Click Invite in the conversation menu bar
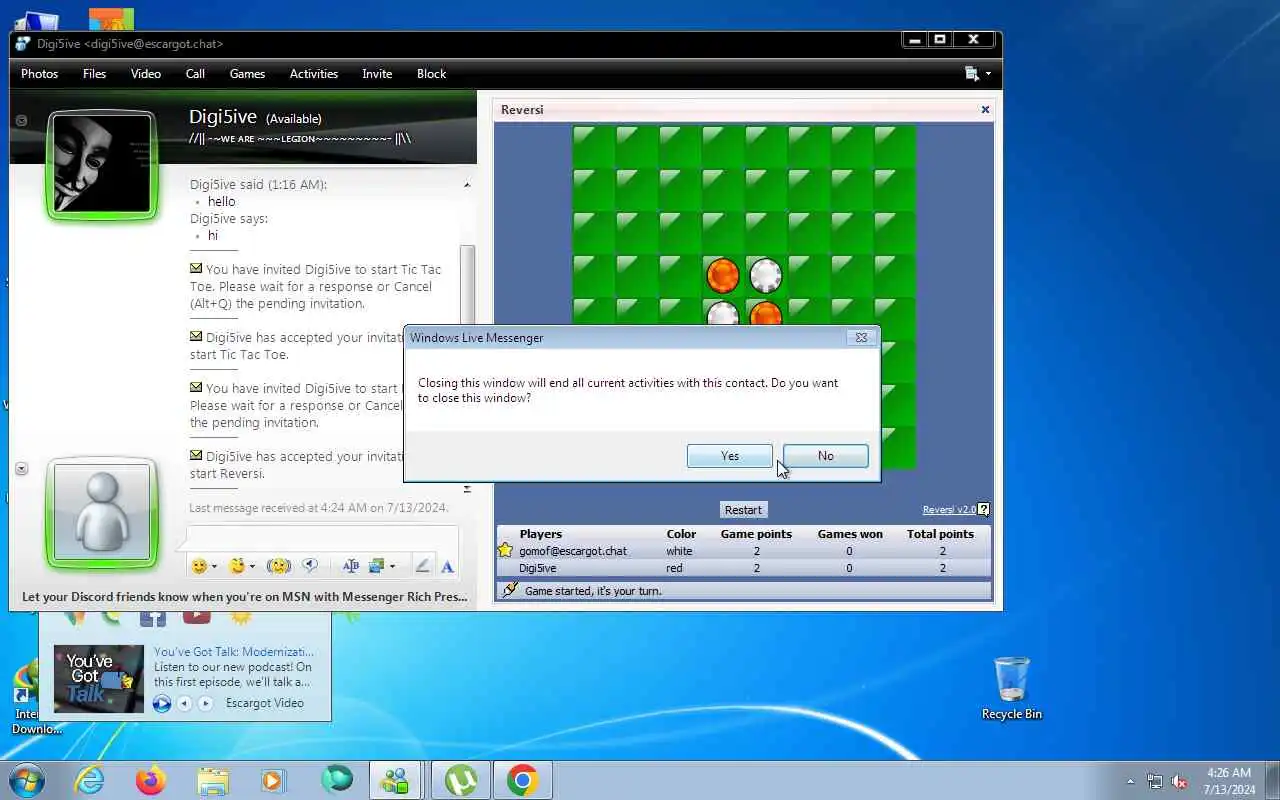This screenshot has width=1280, height=800. click(x=377, y=74)
